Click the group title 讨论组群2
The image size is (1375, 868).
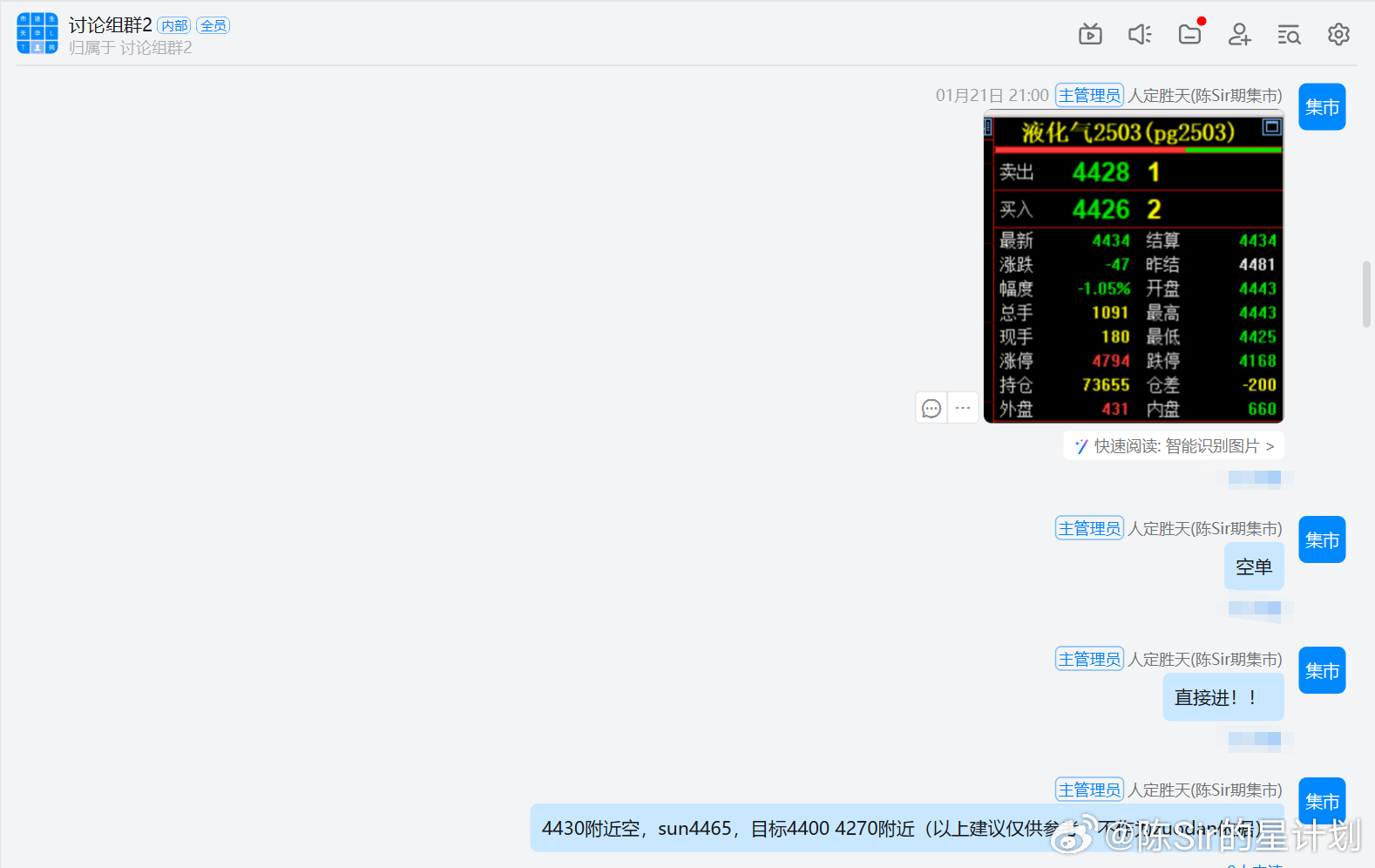(x=111, y=25)
